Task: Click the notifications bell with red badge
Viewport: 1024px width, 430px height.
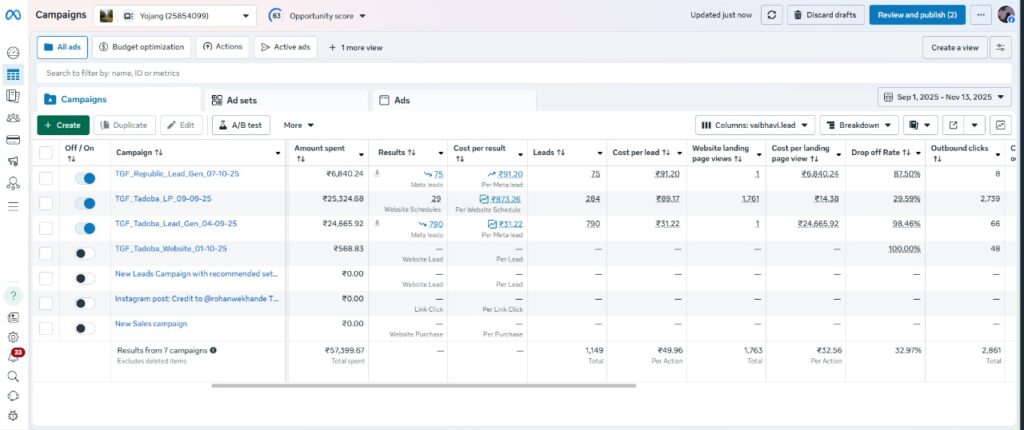Action: pyautogui.click(x=13, y=357)
